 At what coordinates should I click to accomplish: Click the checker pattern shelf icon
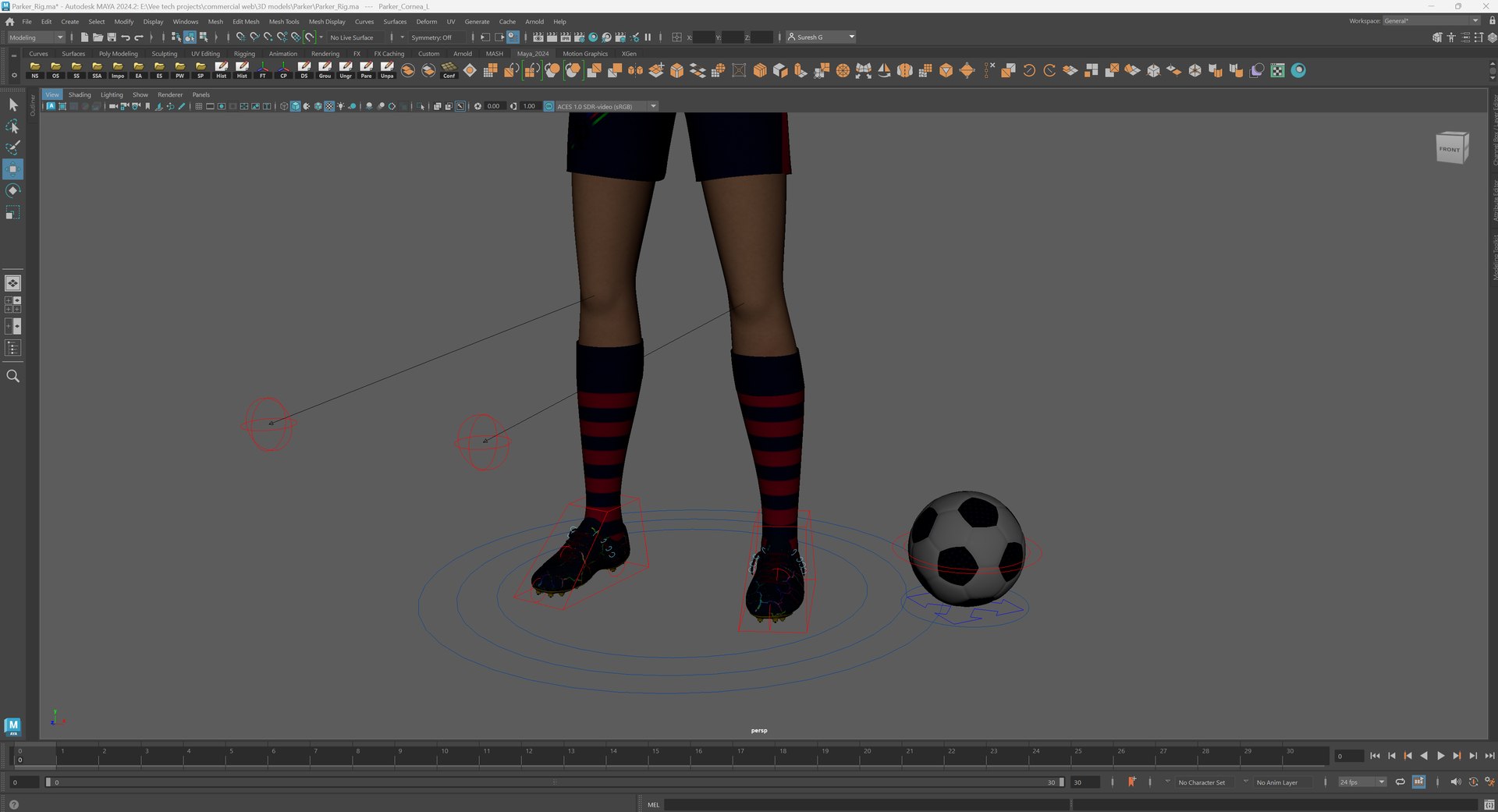pos(1277,71)
